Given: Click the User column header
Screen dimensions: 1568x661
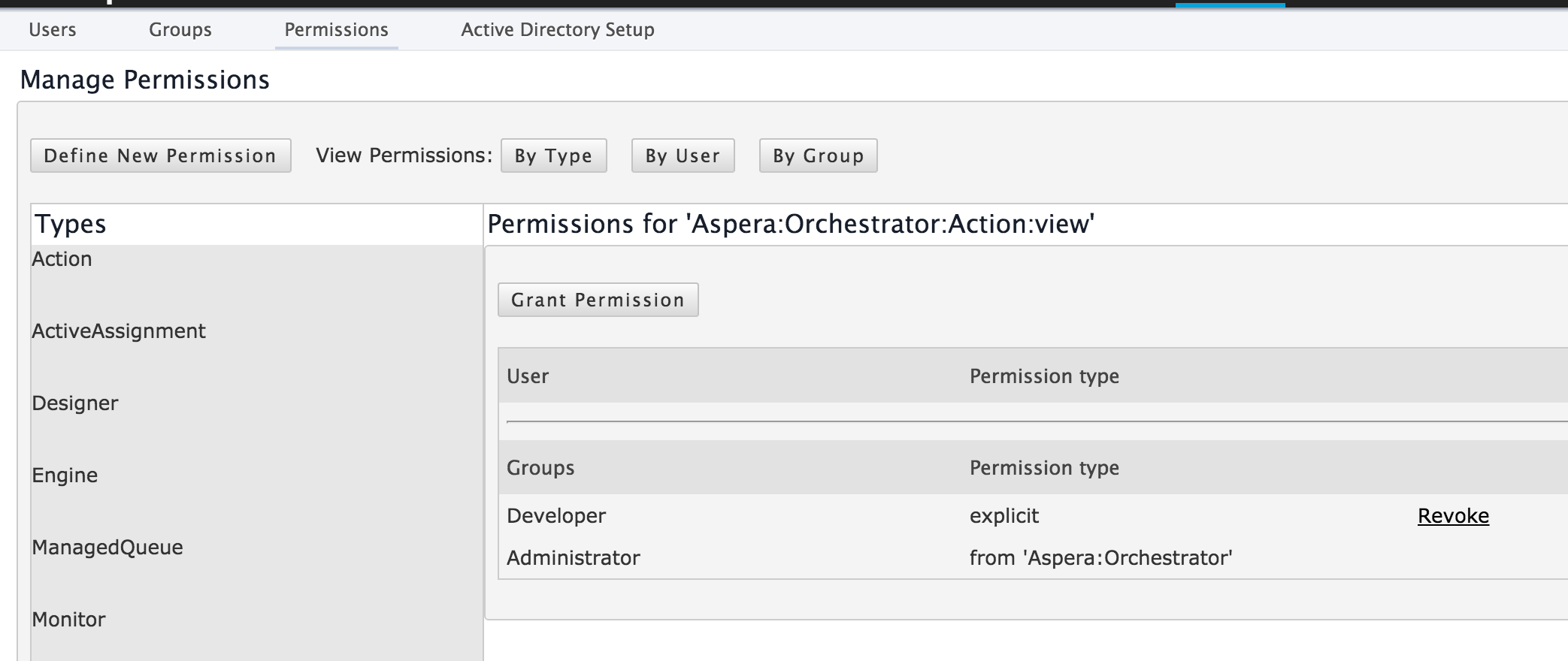Looking at the screenshot, I should 528,376.
